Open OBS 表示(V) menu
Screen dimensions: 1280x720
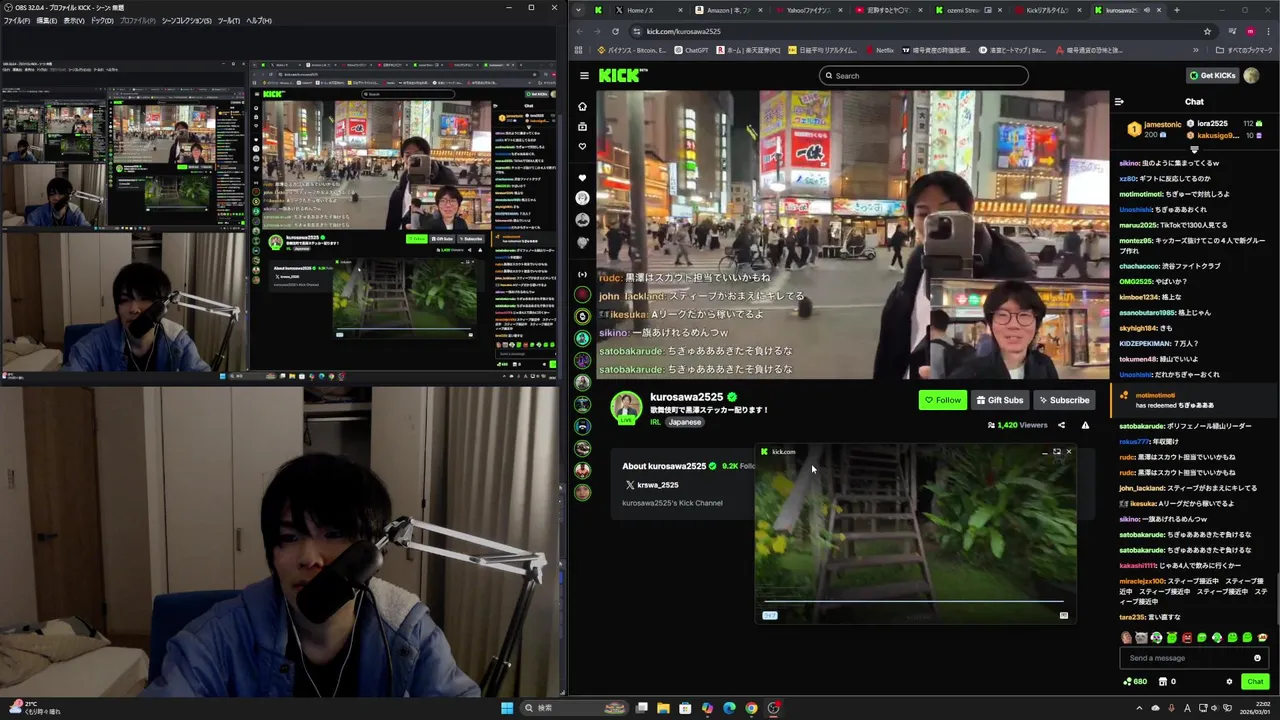74,20
